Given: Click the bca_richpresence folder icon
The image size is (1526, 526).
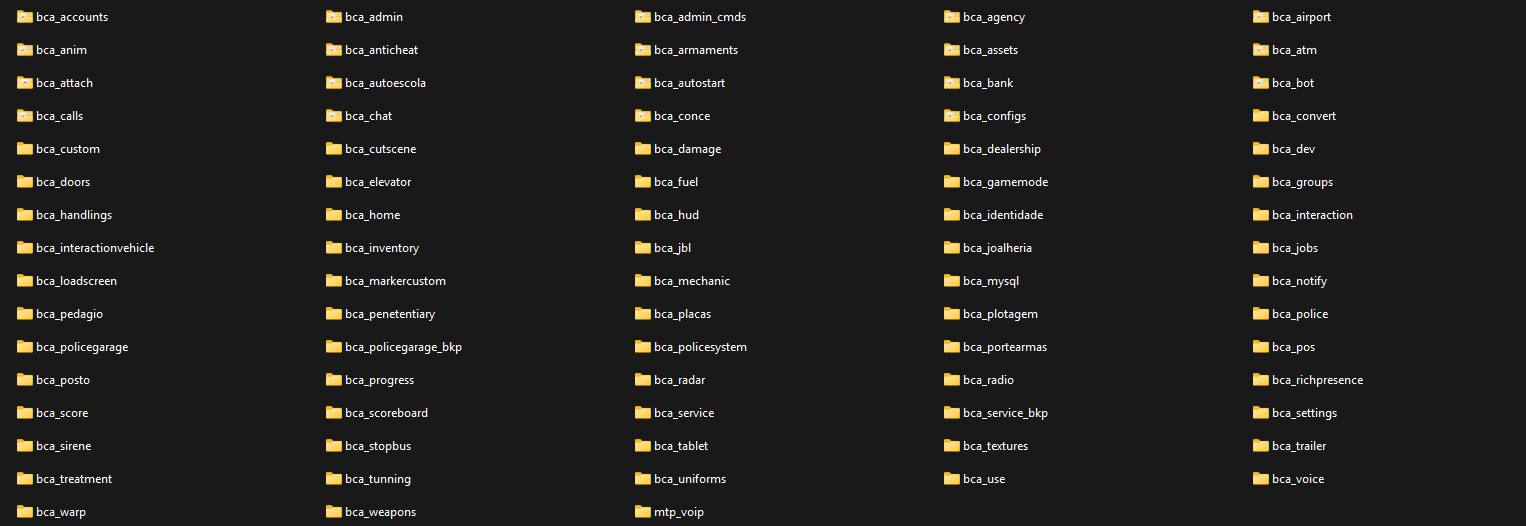Looking at the screenshot, I should tap(1261, 380).
